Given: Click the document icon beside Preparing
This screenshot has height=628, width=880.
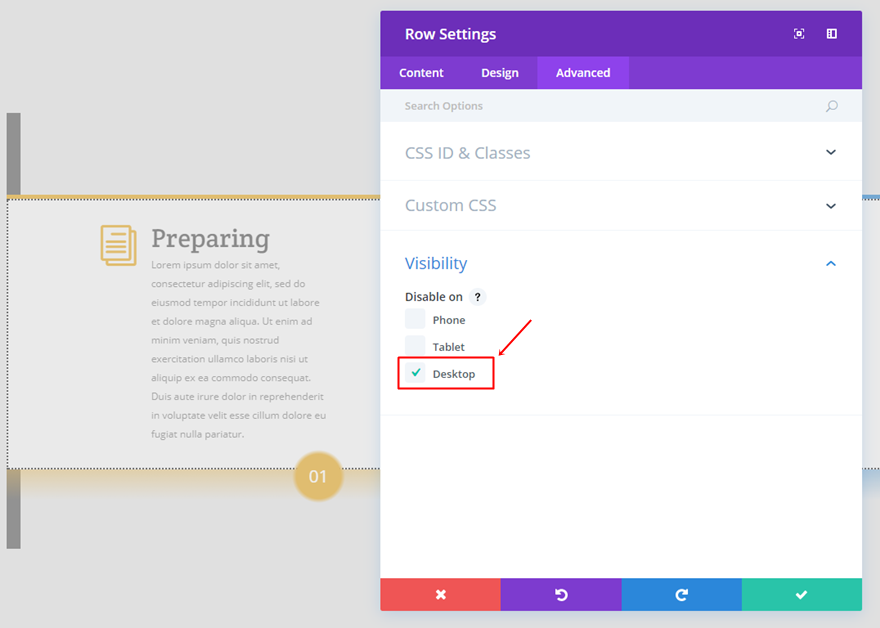Looking at the screenshot, I should coord(118,245).
